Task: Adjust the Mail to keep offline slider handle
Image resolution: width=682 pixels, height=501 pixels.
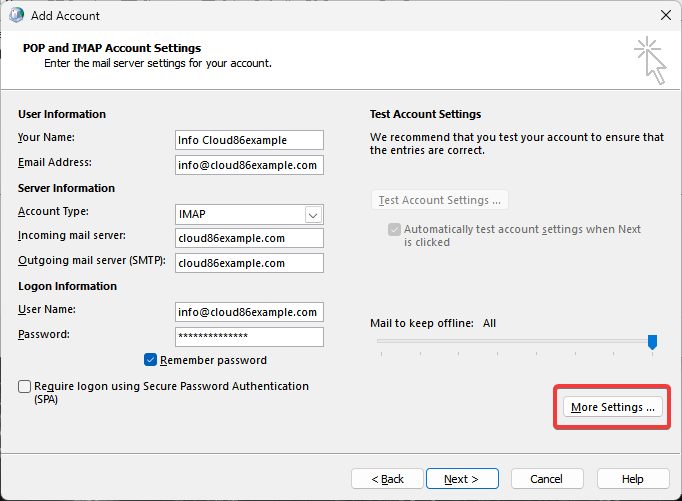Action: 652,342
